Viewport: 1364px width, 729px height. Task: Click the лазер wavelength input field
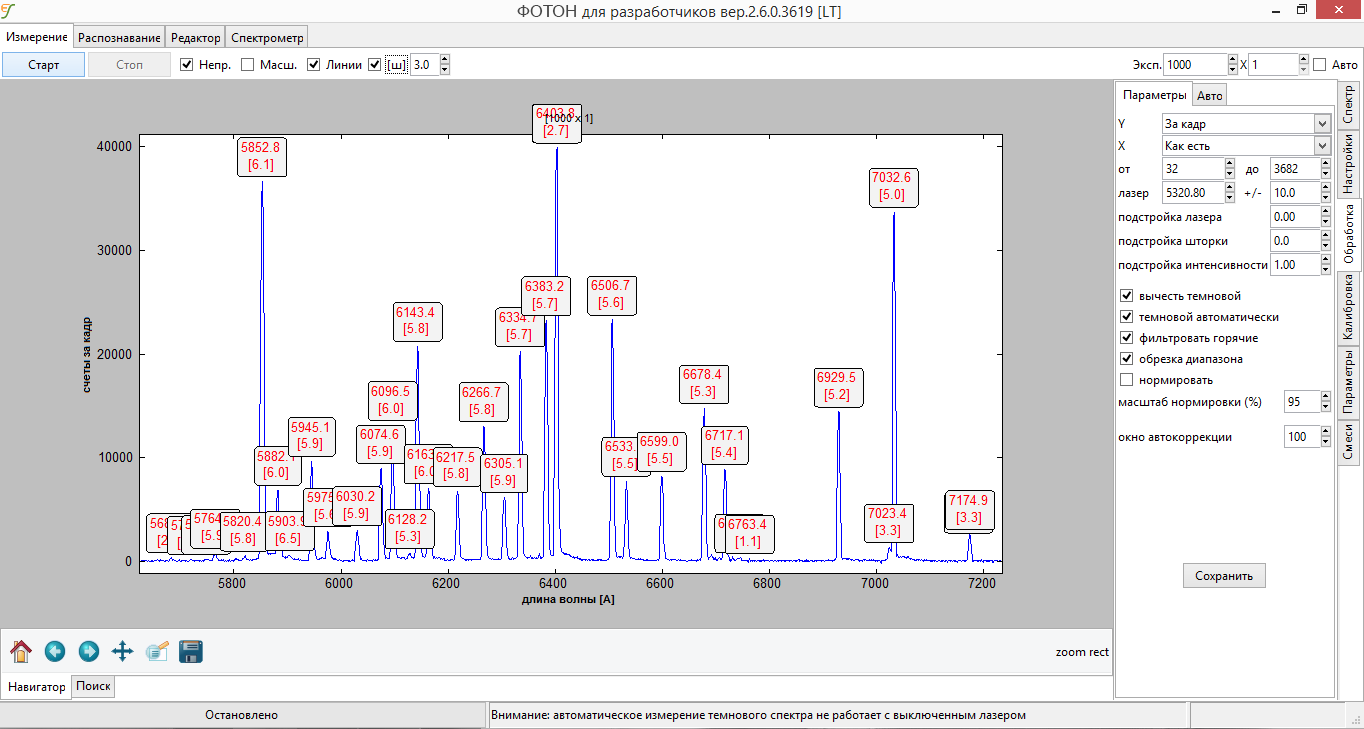1193,192
